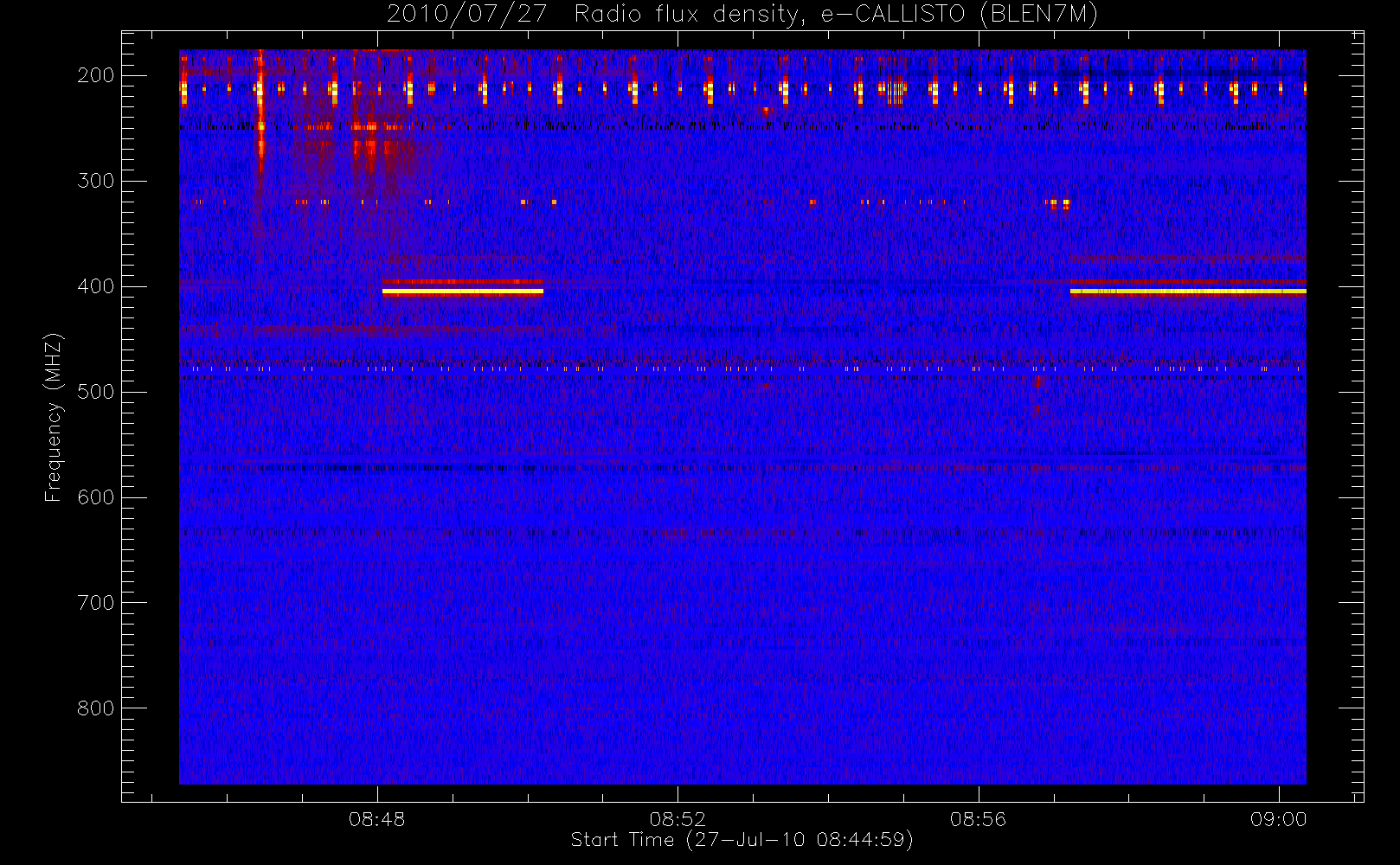Click the 200 frequency tick label
1400x865 pixels.
[96, 75]
